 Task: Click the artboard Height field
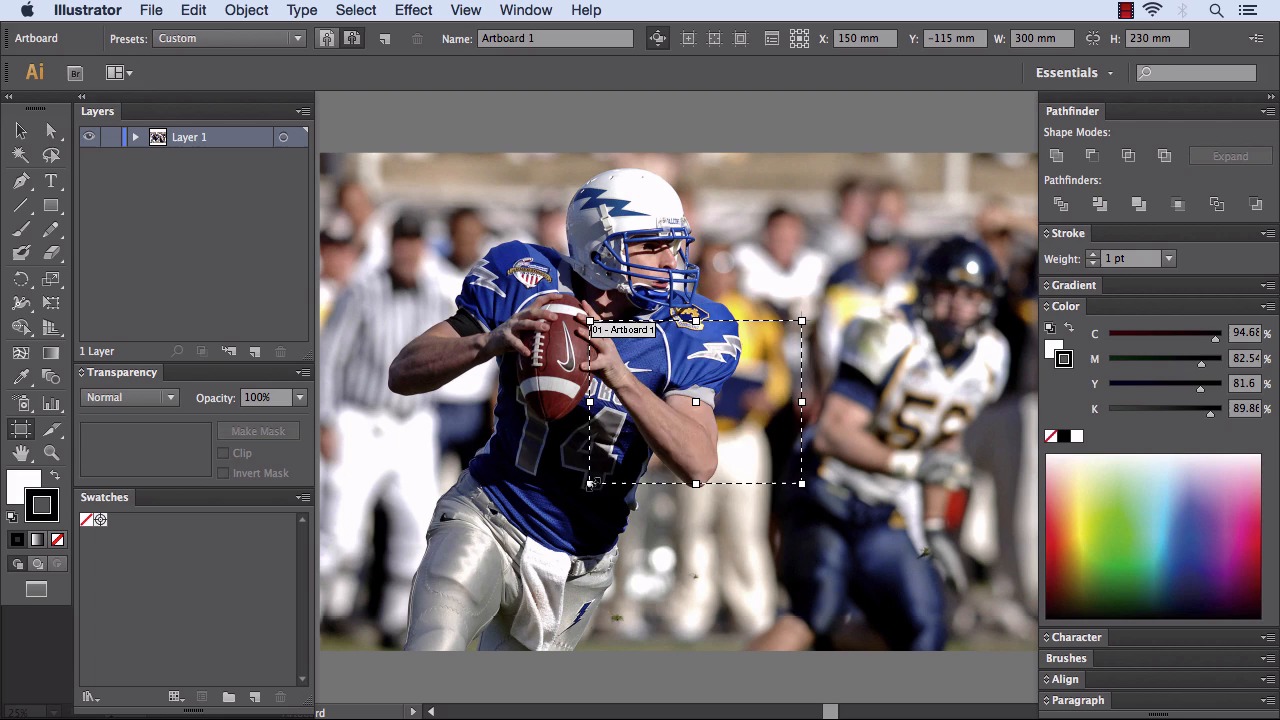click(x=1156, y=38)
